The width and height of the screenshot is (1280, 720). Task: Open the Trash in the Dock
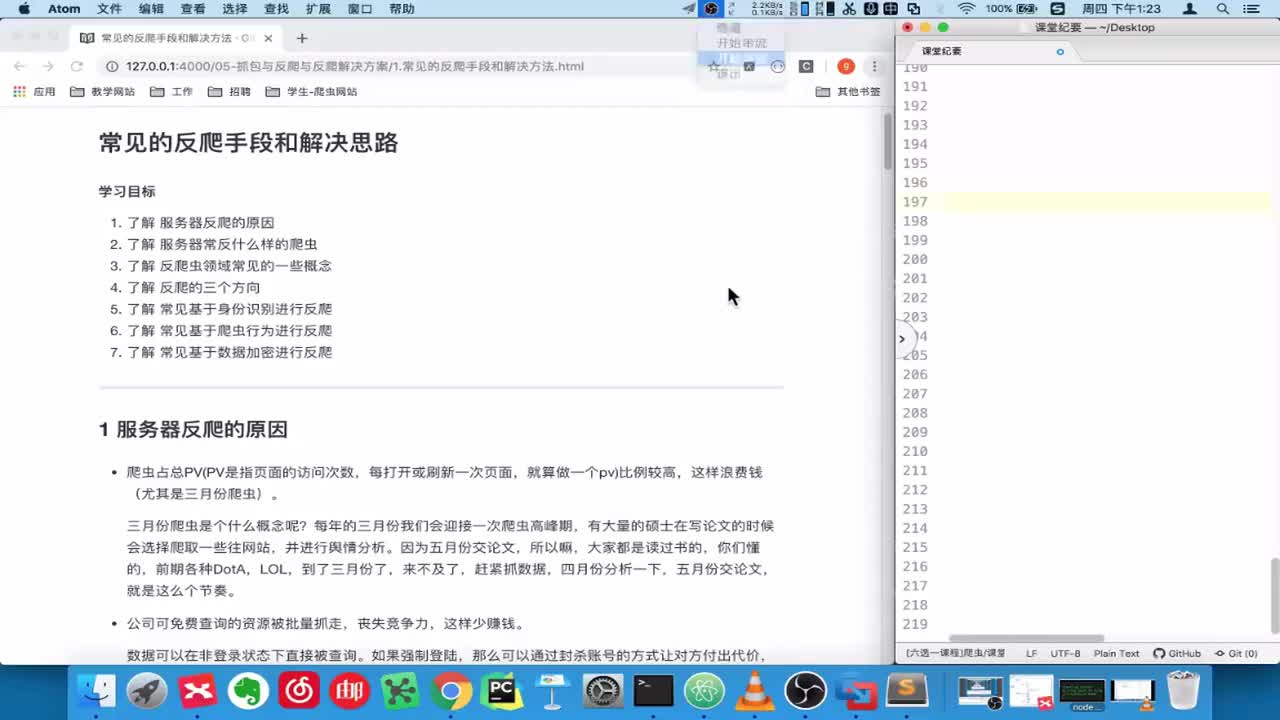click(1183, 691)
